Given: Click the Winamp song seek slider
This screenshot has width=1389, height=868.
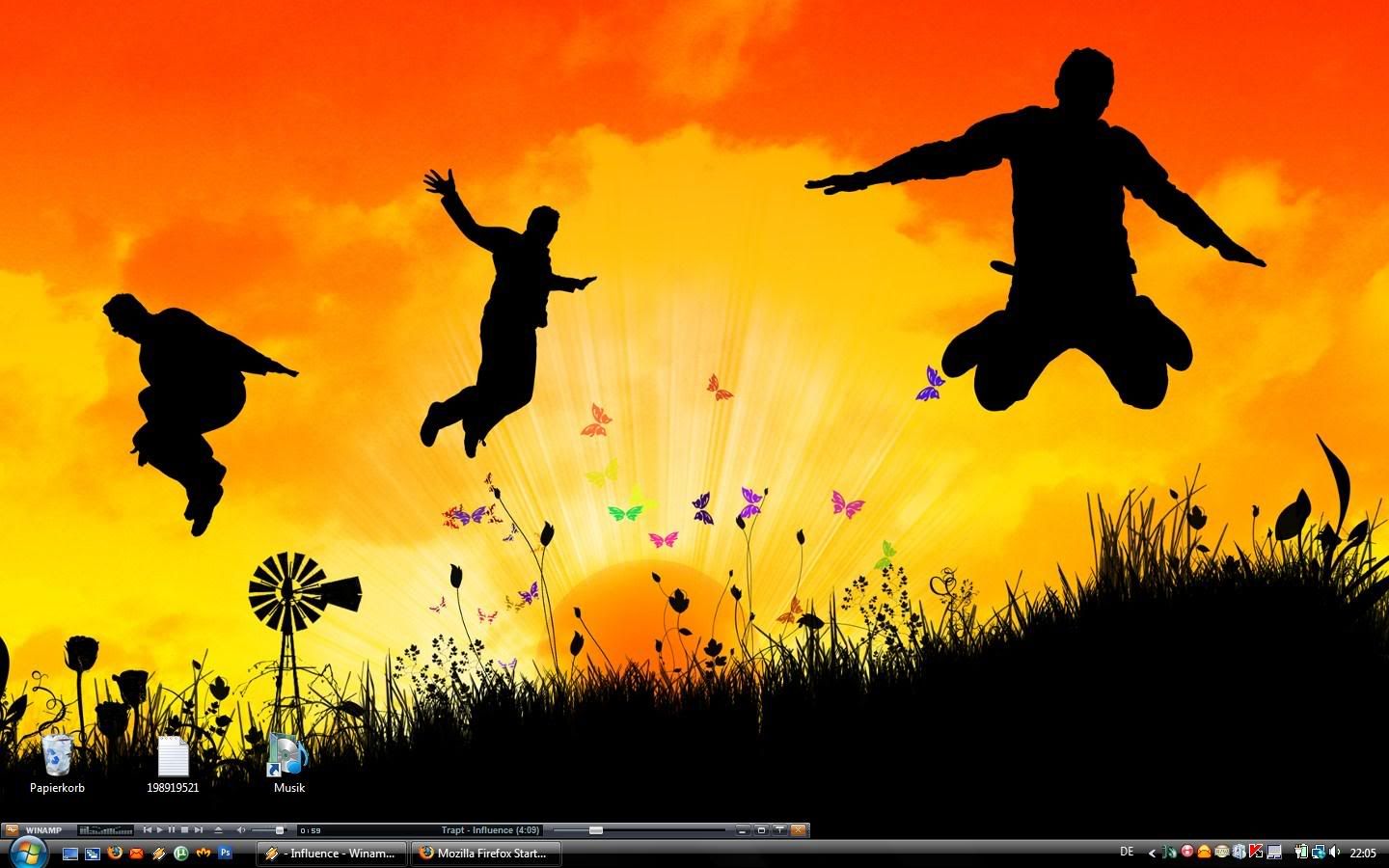Looking at the screenshot, I should pyautogui.click(x=639, y=829).
